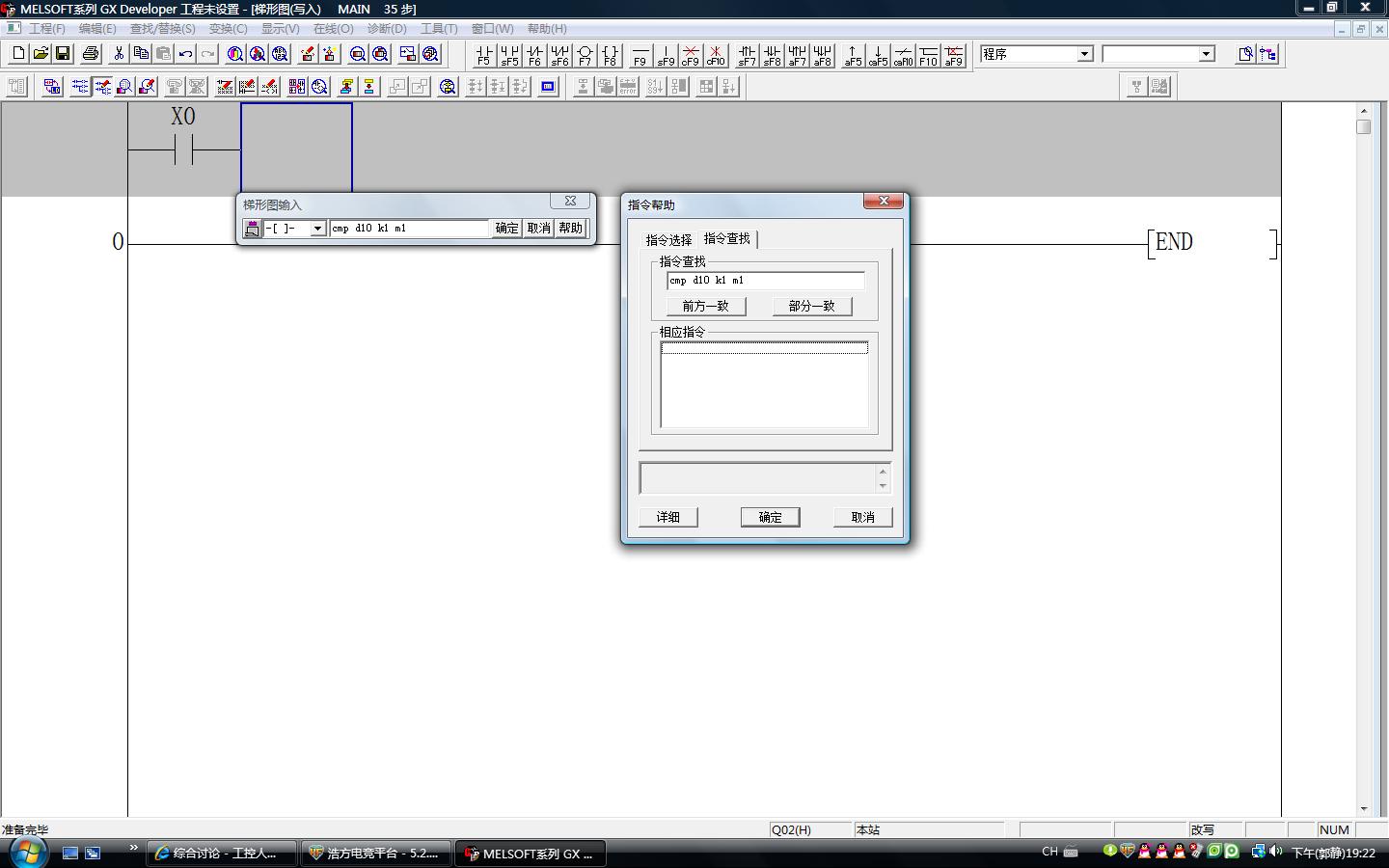Open the 工具(T) menu
This screenshot has width=1389, height=868.
(x=438, y=29)
